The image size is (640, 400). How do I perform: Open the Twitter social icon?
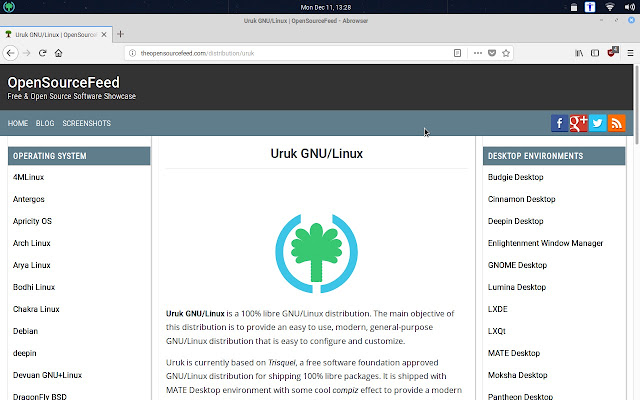coord(597,123)
